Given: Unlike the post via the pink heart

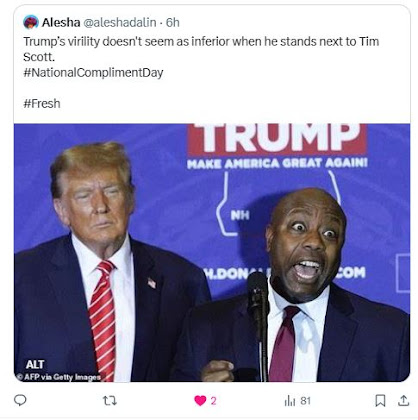Looking at the screenshot, I should pos(200,400).
